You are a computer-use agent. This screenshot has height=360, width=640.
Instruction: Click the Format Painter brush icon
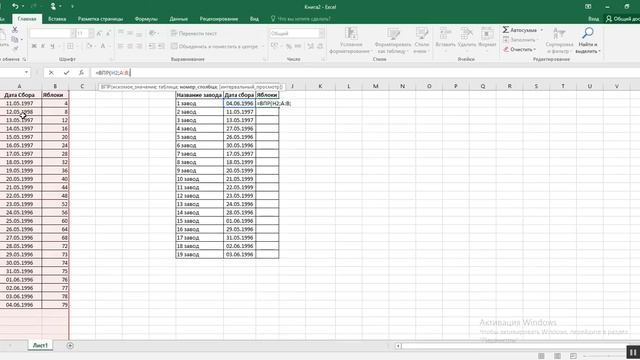15,49
